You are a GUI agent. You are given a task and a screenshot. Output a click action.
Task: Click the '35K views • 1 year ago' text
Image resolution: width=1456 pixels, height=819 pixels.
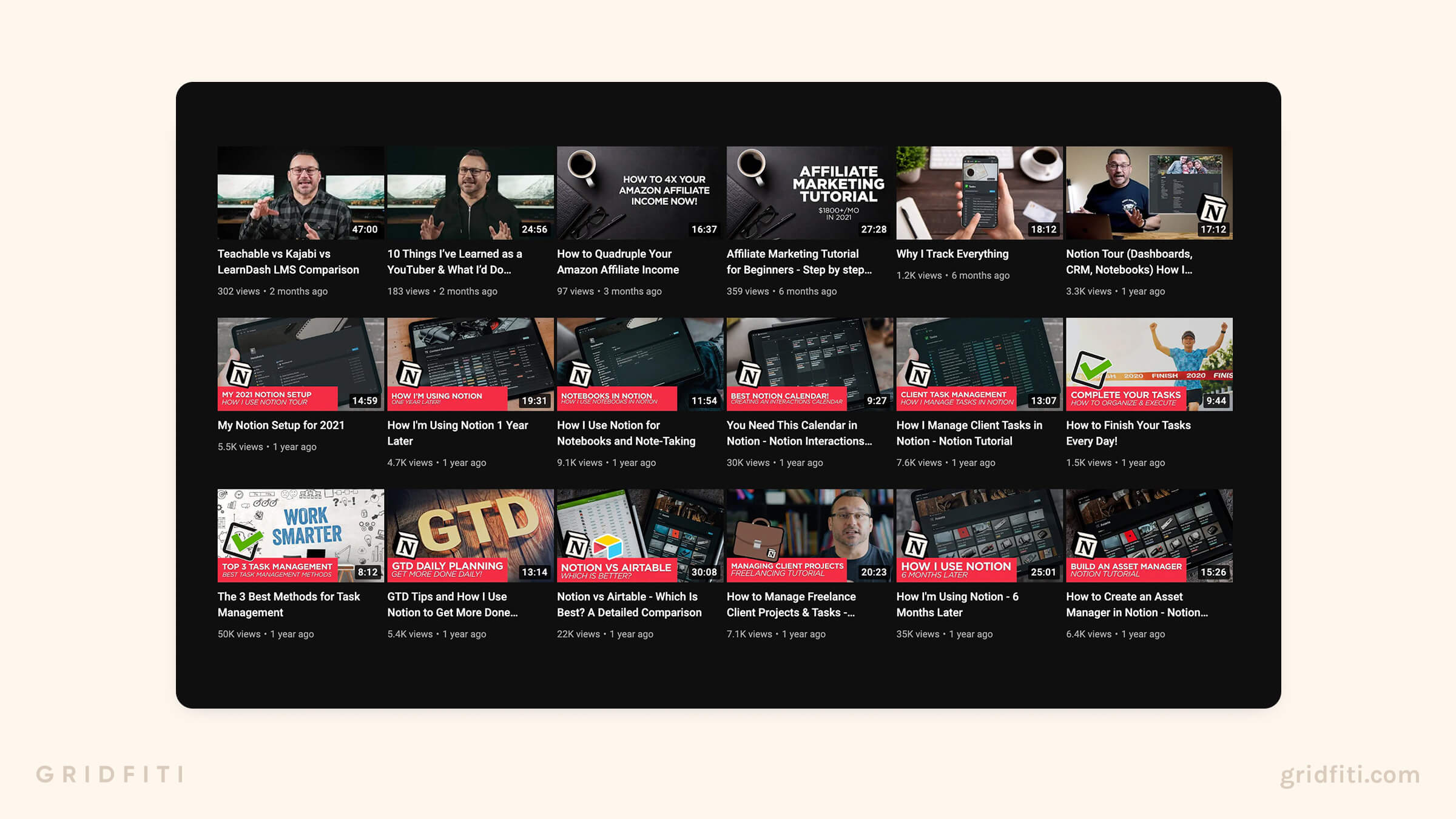(x=945, y=635)
